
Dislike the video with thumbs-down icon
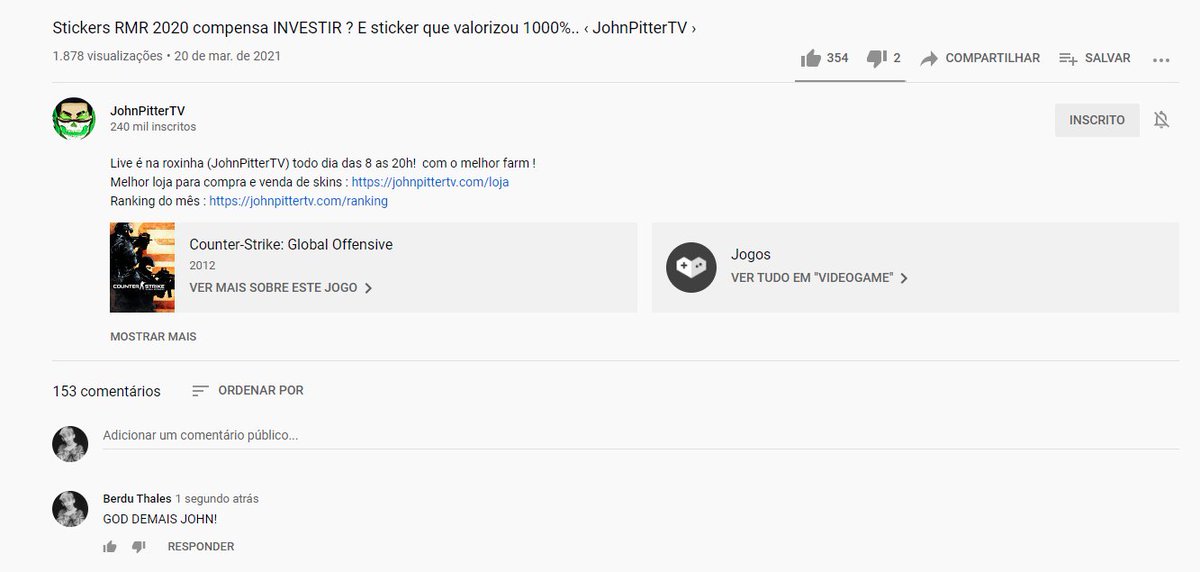[877, 58]
